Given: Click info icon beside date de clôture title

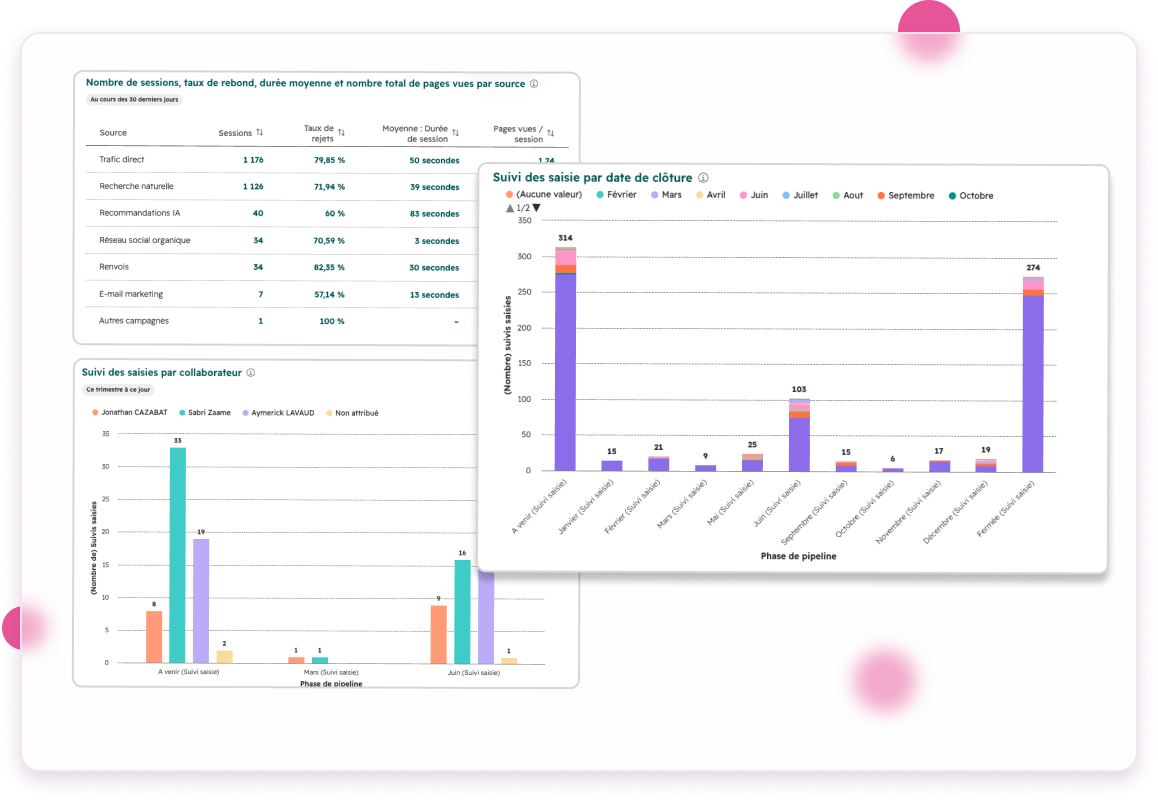Looking at the screenshot, I should point(703,177).
